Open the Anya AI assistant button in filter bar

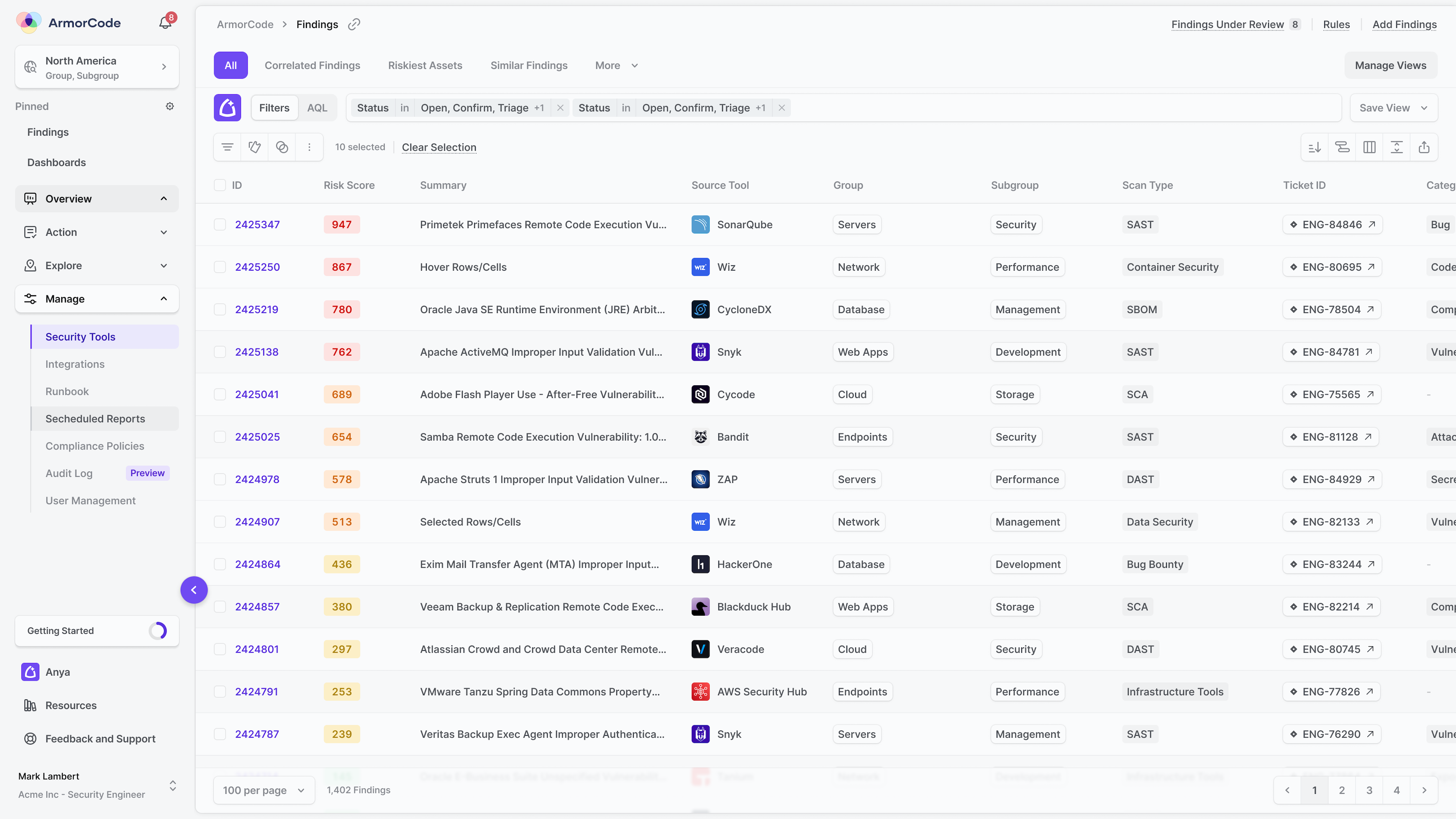point(227,107)
